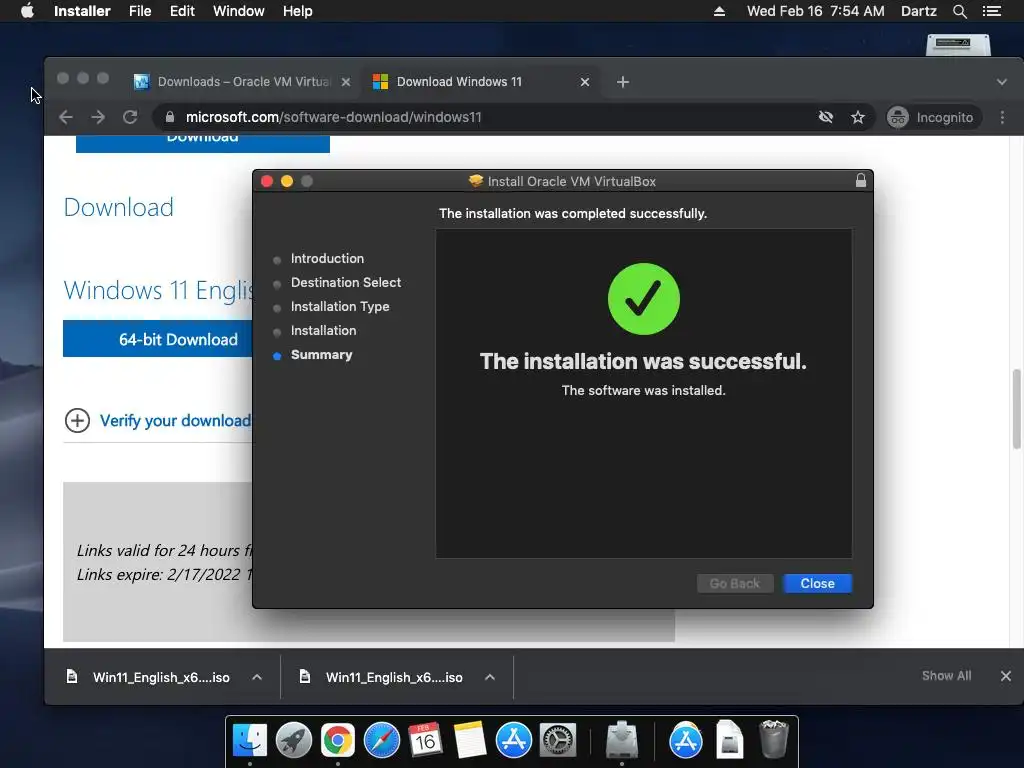Reload the Microsoft page
This screenshot has height=768, width=1024.
(x=130, y=118)
